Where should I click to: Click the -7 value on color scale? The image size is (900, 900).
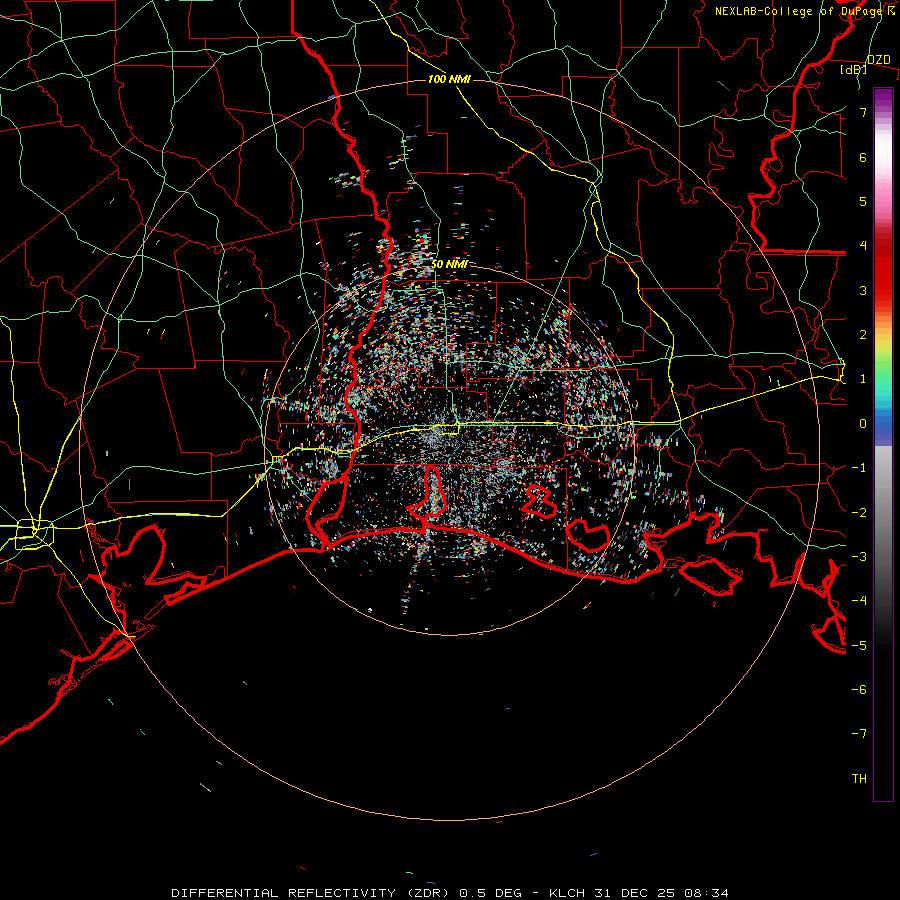click(x=859, y=734)
